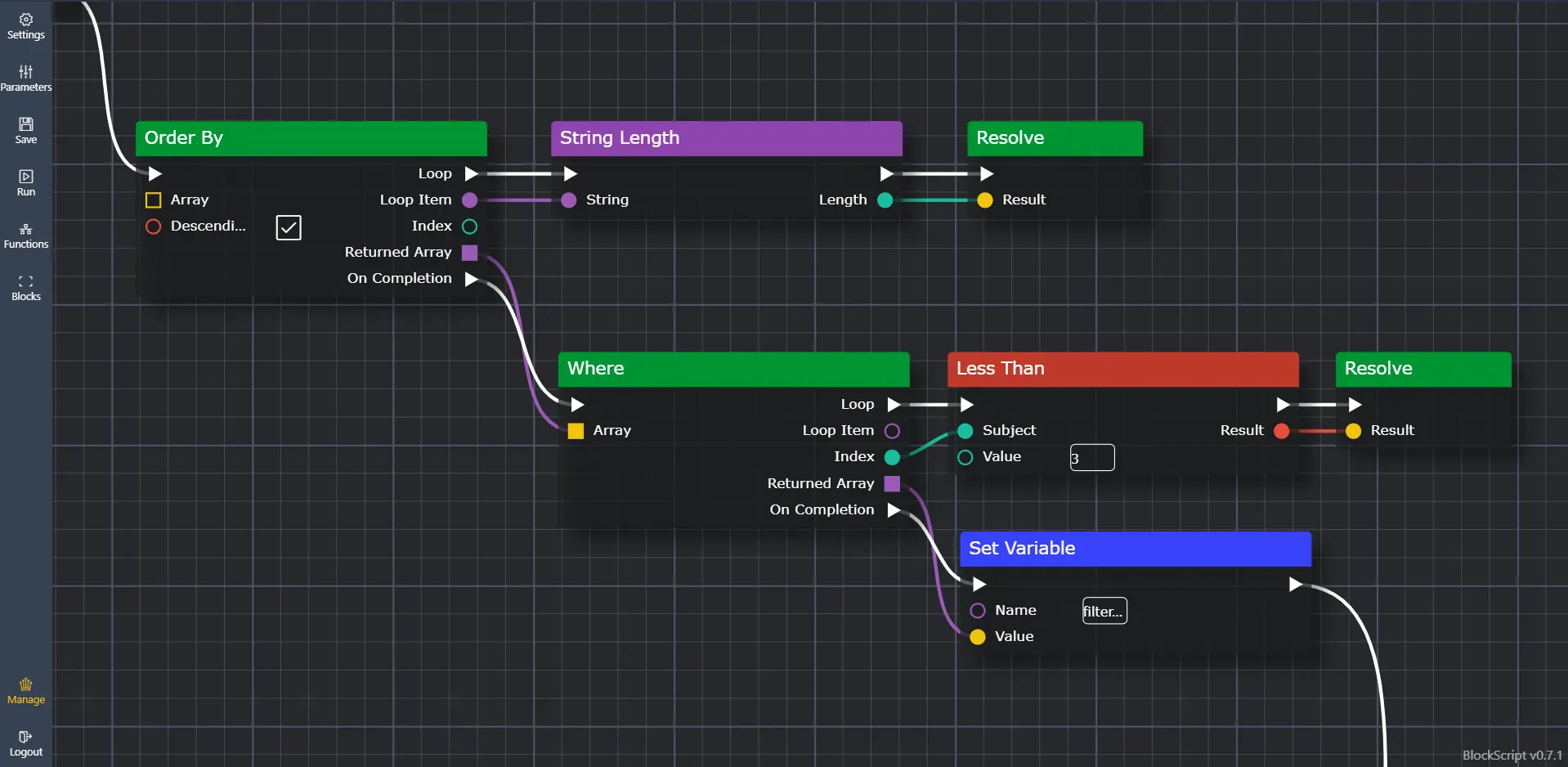Open the Manage section
Screen dimensions: 1568x767
[26, 691]
